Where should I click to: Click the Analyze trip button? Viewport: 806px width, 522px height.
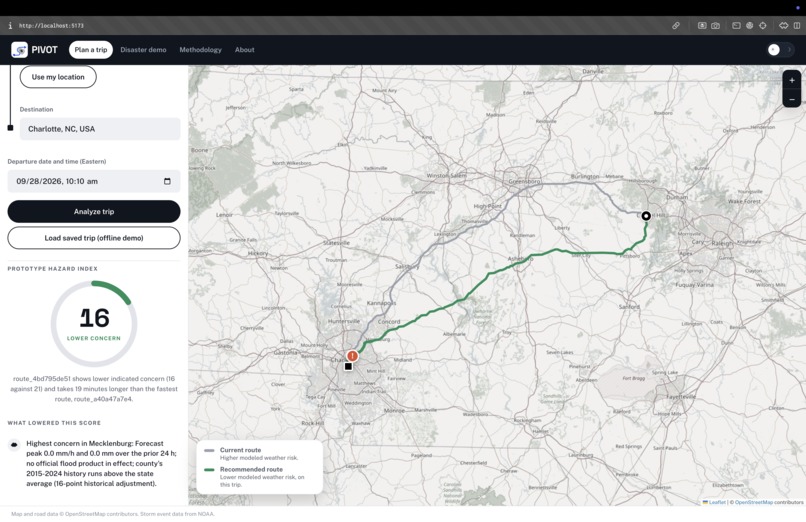(94, 212)
